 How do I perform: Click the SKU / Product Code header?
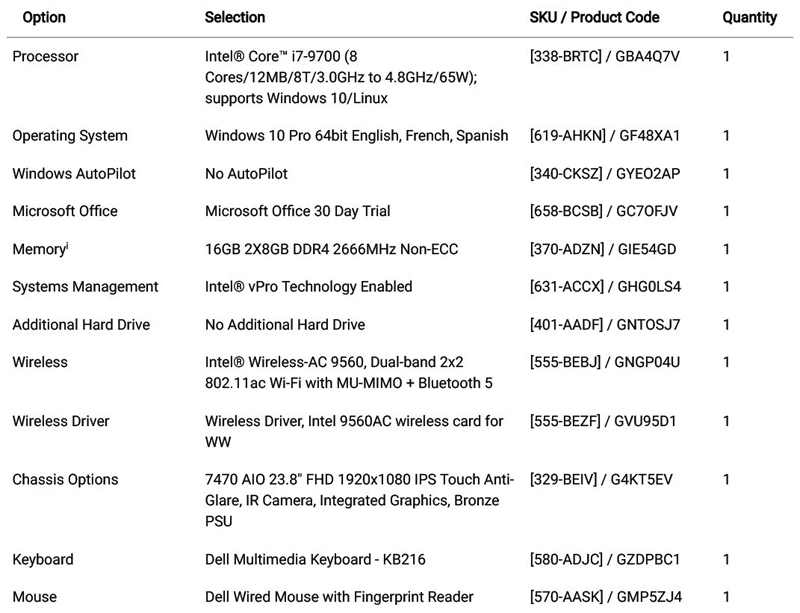click(594, 17)
